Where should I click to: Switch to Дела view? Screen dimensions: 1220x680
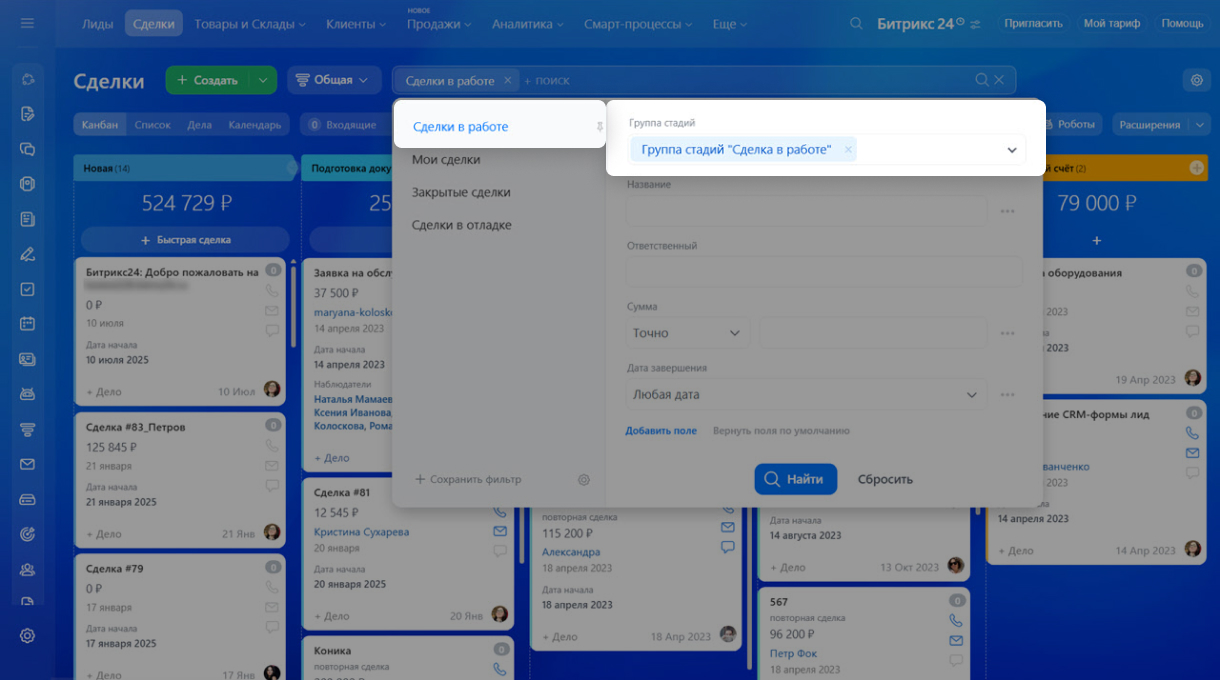pos(200,125)
